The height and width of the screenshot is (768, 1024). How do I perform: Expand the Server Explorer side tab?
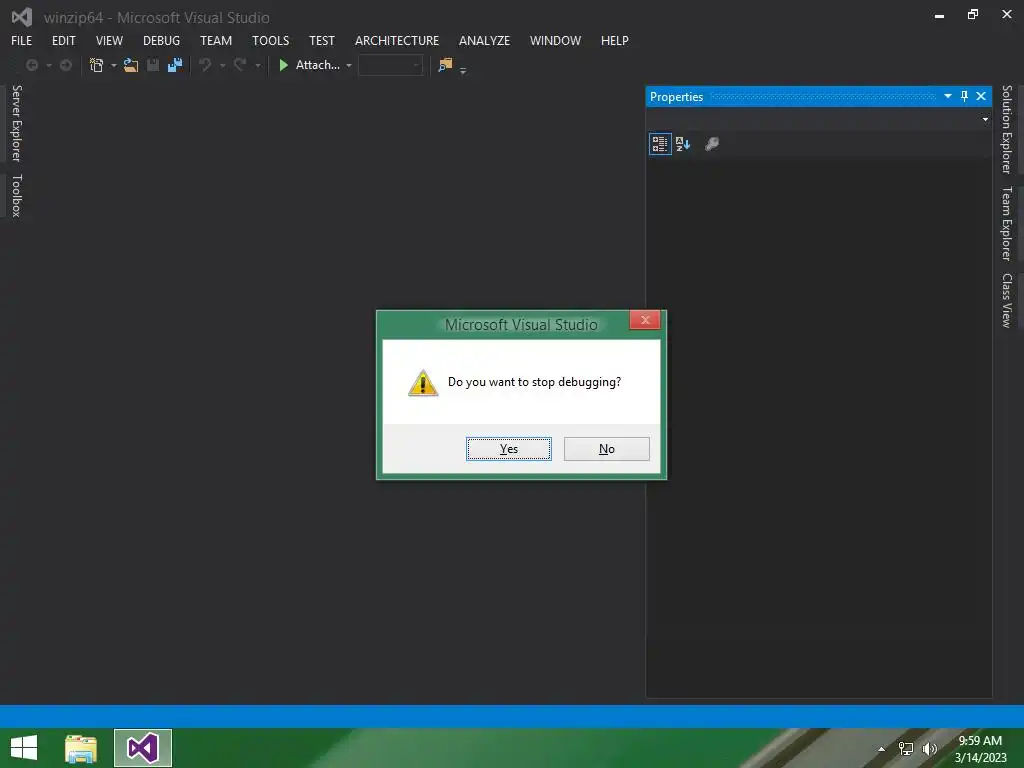16,123
